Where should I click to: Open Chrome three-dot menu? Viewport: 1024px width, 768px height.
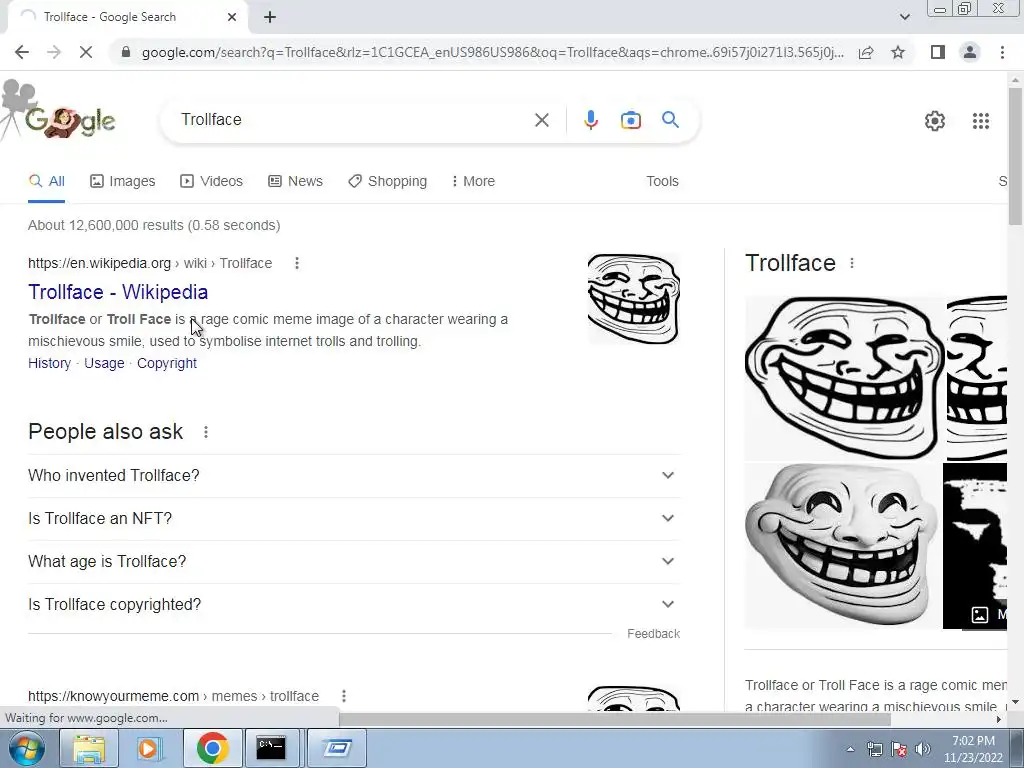coord(1002,52)
